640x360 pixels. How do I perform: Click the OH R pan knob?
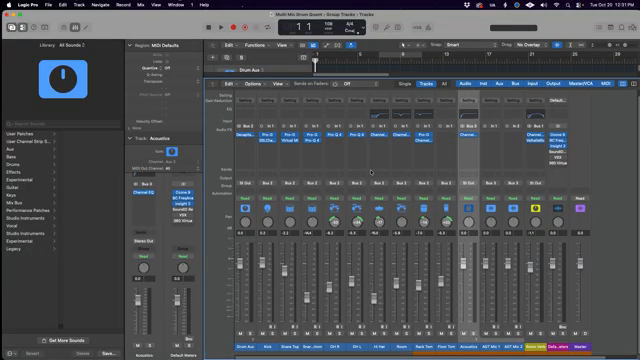click(335, 222)
